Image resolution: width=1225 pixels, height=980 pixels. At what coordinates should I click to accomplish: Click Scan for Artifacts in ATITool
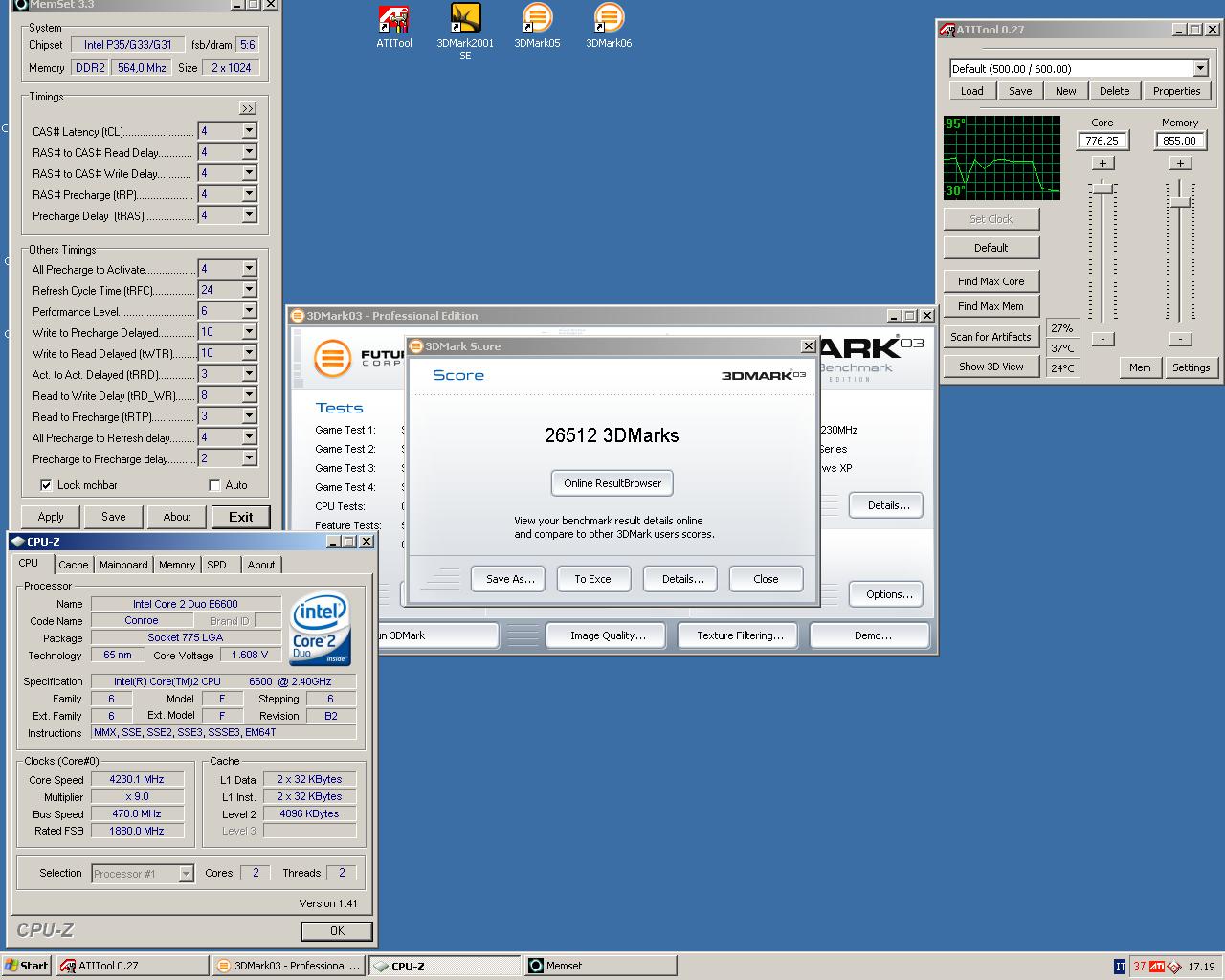[x=991, y=337]
